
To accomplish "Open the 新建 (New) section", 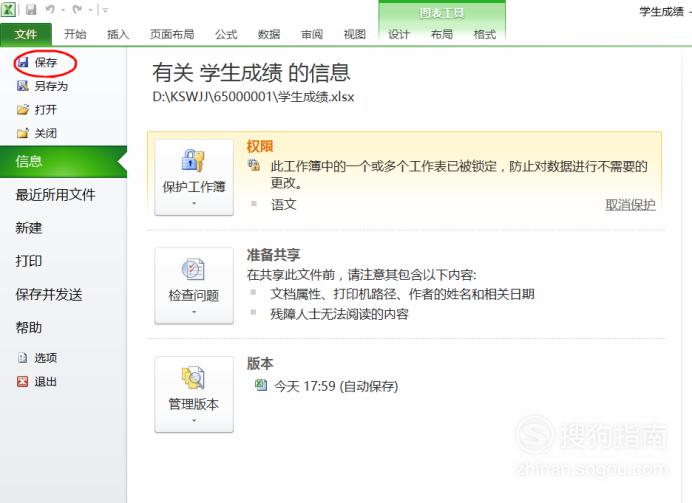I will 29,228.
